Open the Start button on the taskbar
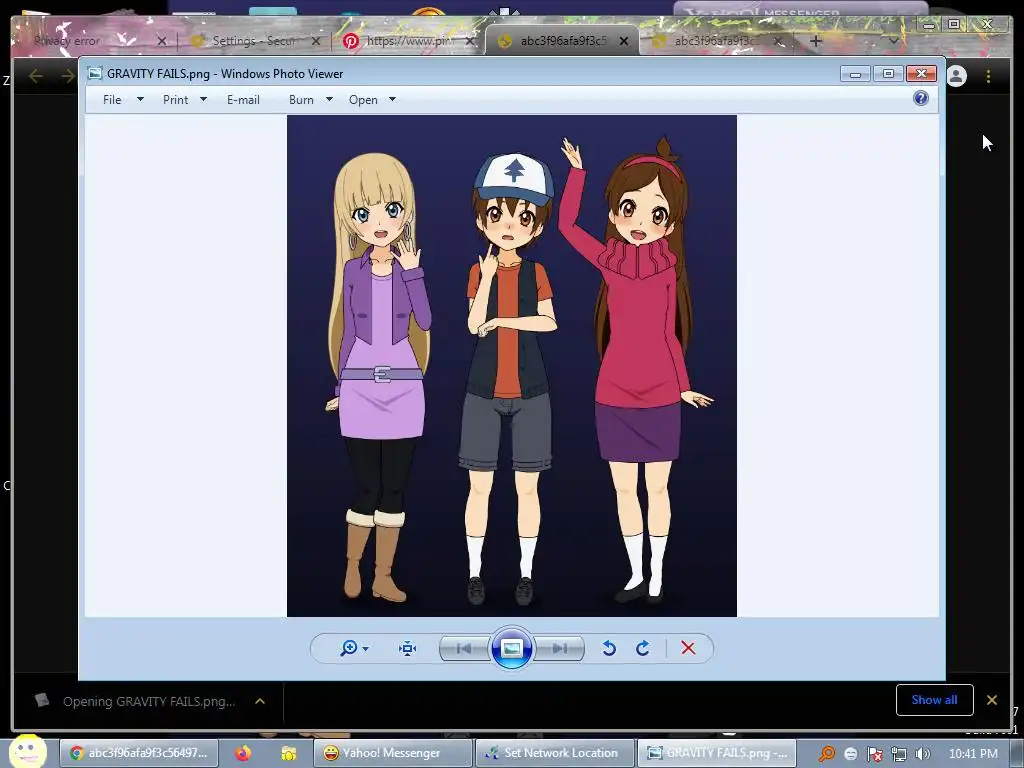The width and height of the screenshot is (1024, 768). [x=27, y=752]
